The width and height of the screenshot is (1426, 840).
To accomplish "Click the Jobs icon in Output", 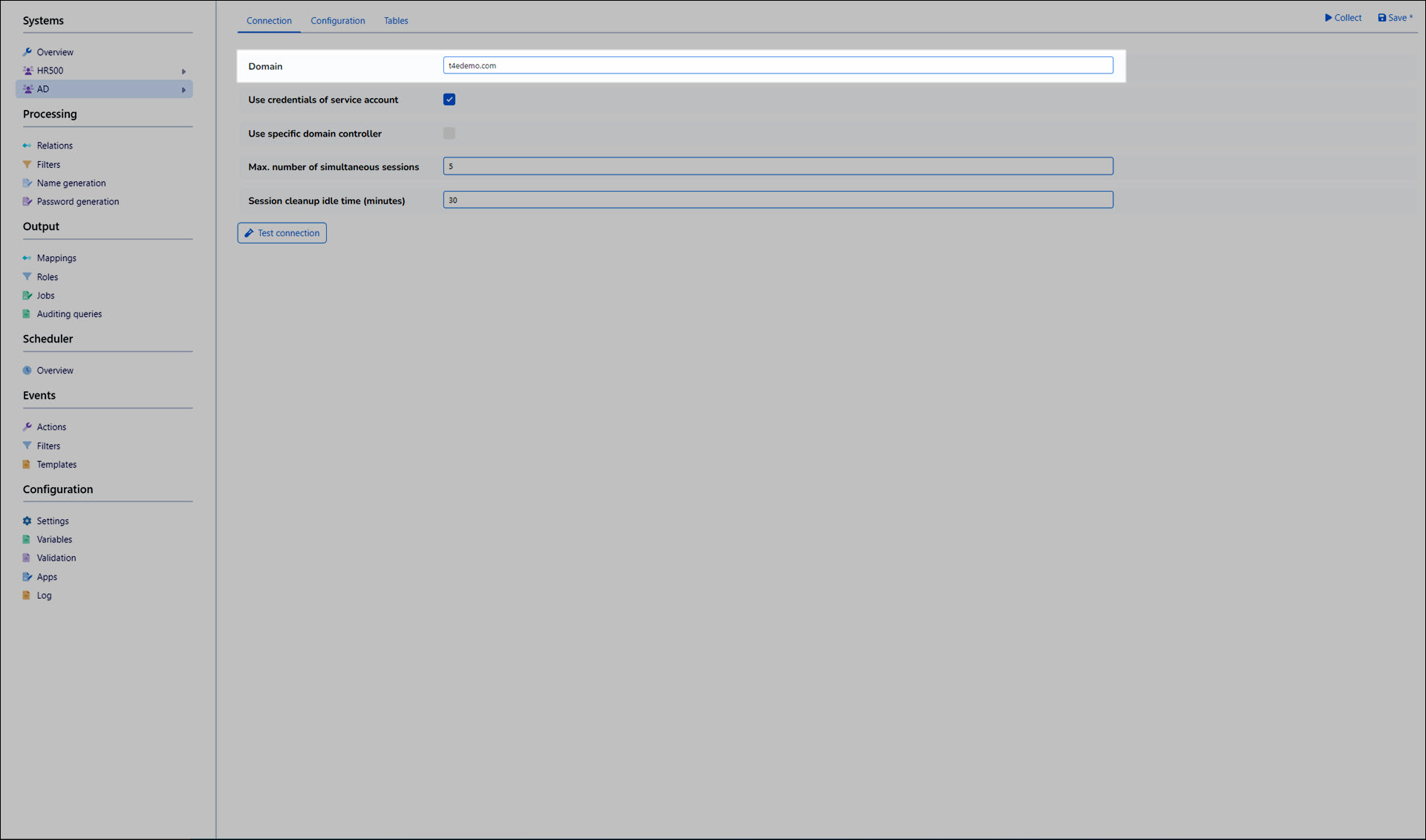I will [27, 295].
